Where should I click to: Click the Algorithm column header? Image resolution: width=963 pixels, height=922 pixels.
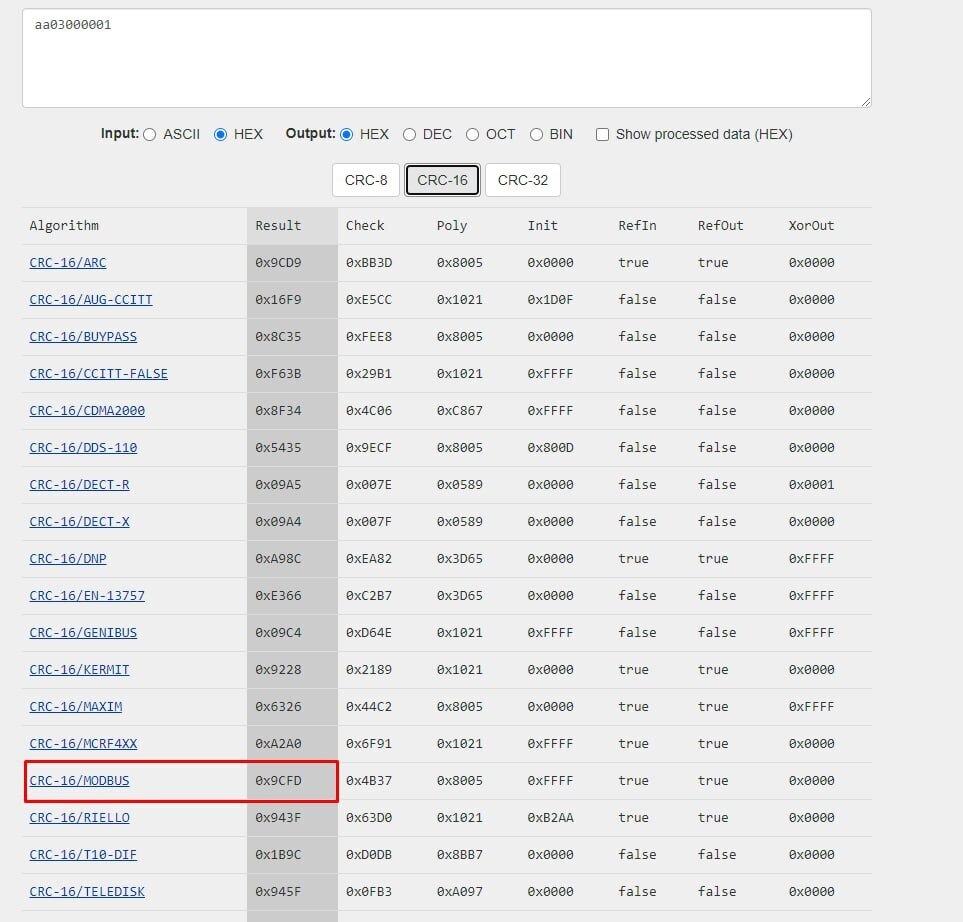click(64, 225)
